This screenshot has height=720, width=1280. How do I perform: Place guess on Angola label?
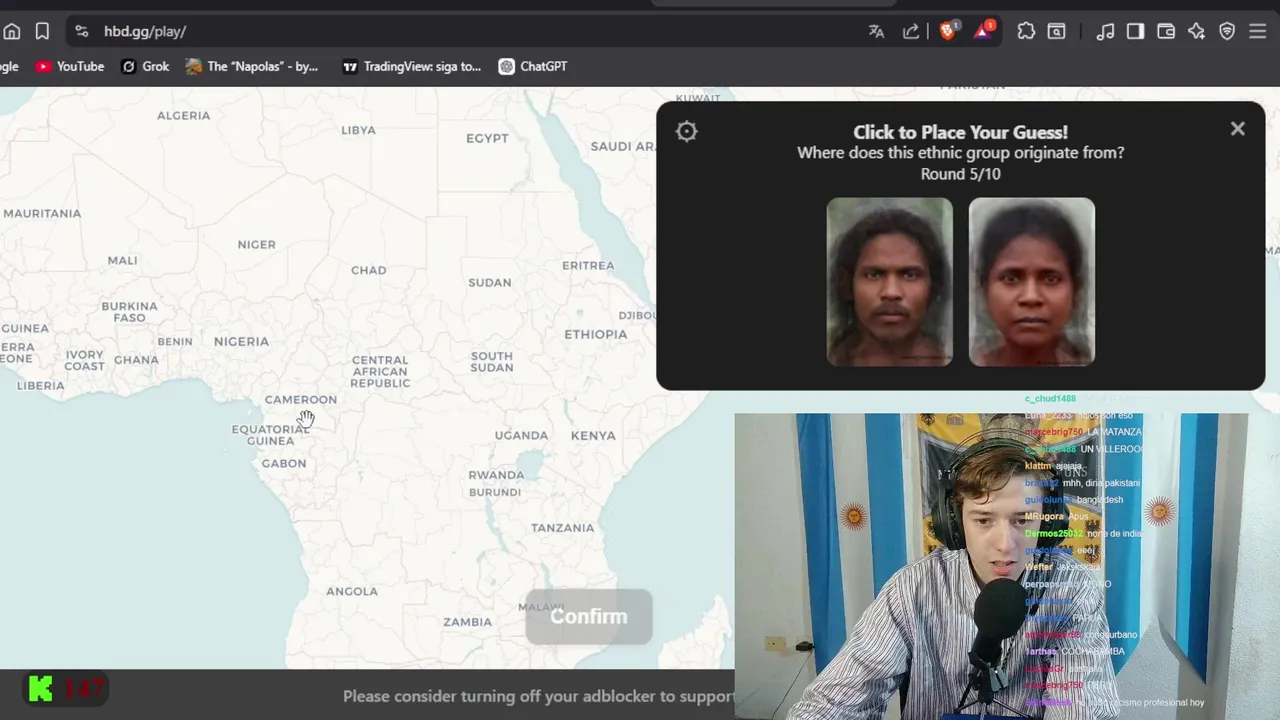352,591
